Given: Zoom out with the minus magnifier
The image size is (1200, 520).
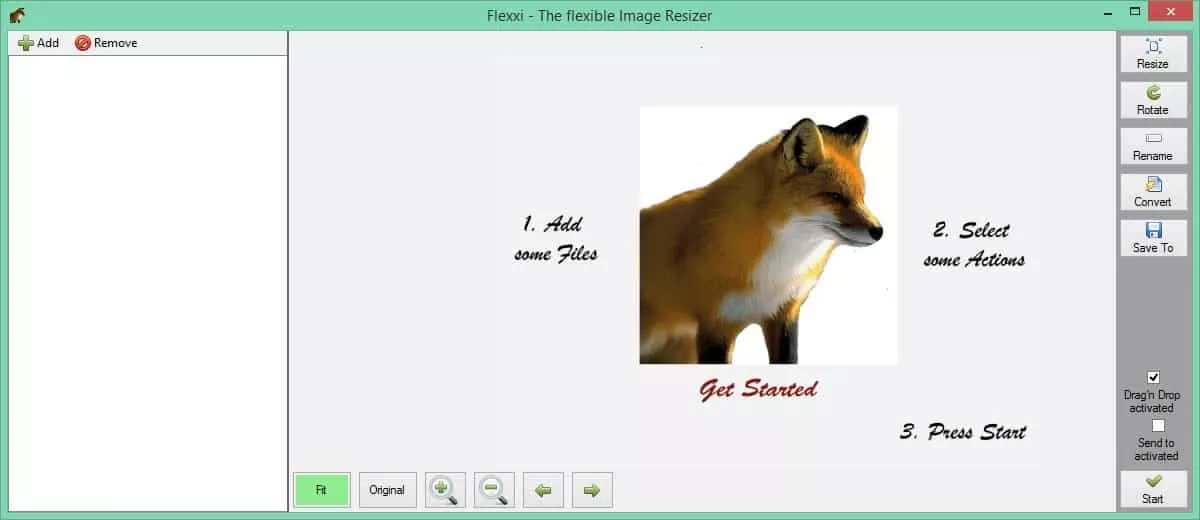Looking at the screenshot, I should (x=494, y=490).
